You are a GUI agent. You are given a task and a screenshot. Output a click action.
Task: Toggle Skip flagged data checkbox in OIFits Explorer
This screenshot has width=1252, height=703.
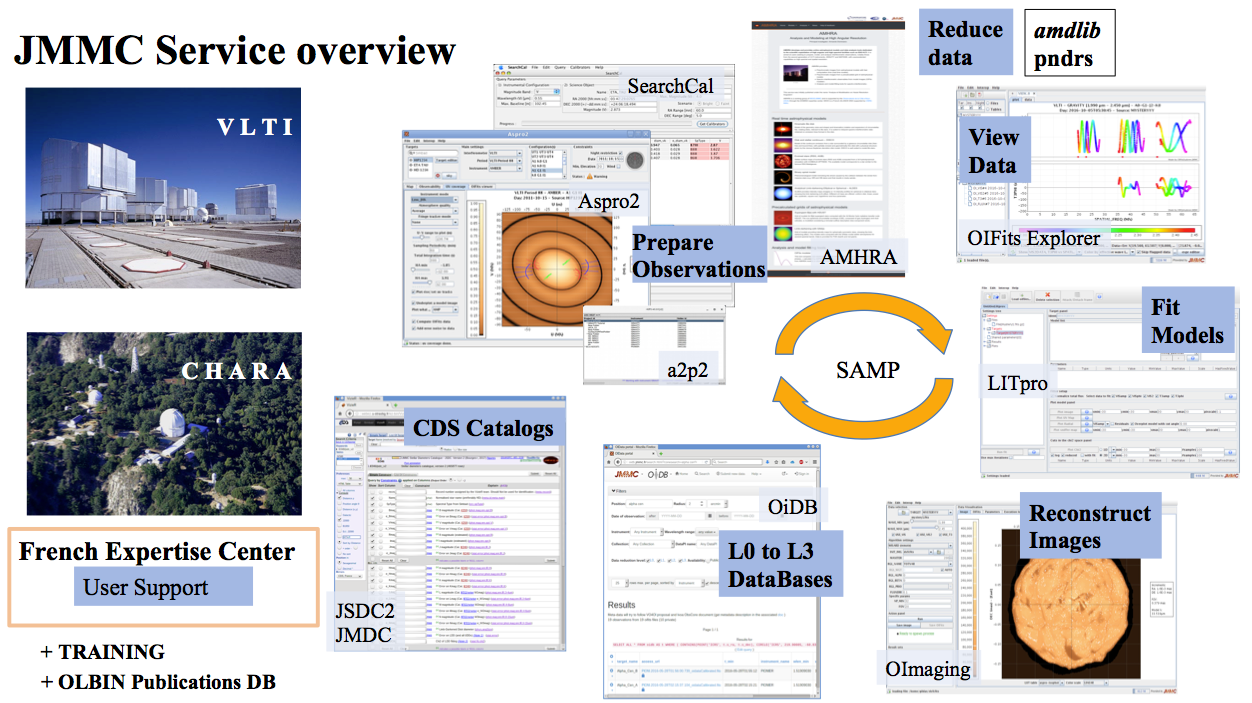click(x=1138, y=252)
